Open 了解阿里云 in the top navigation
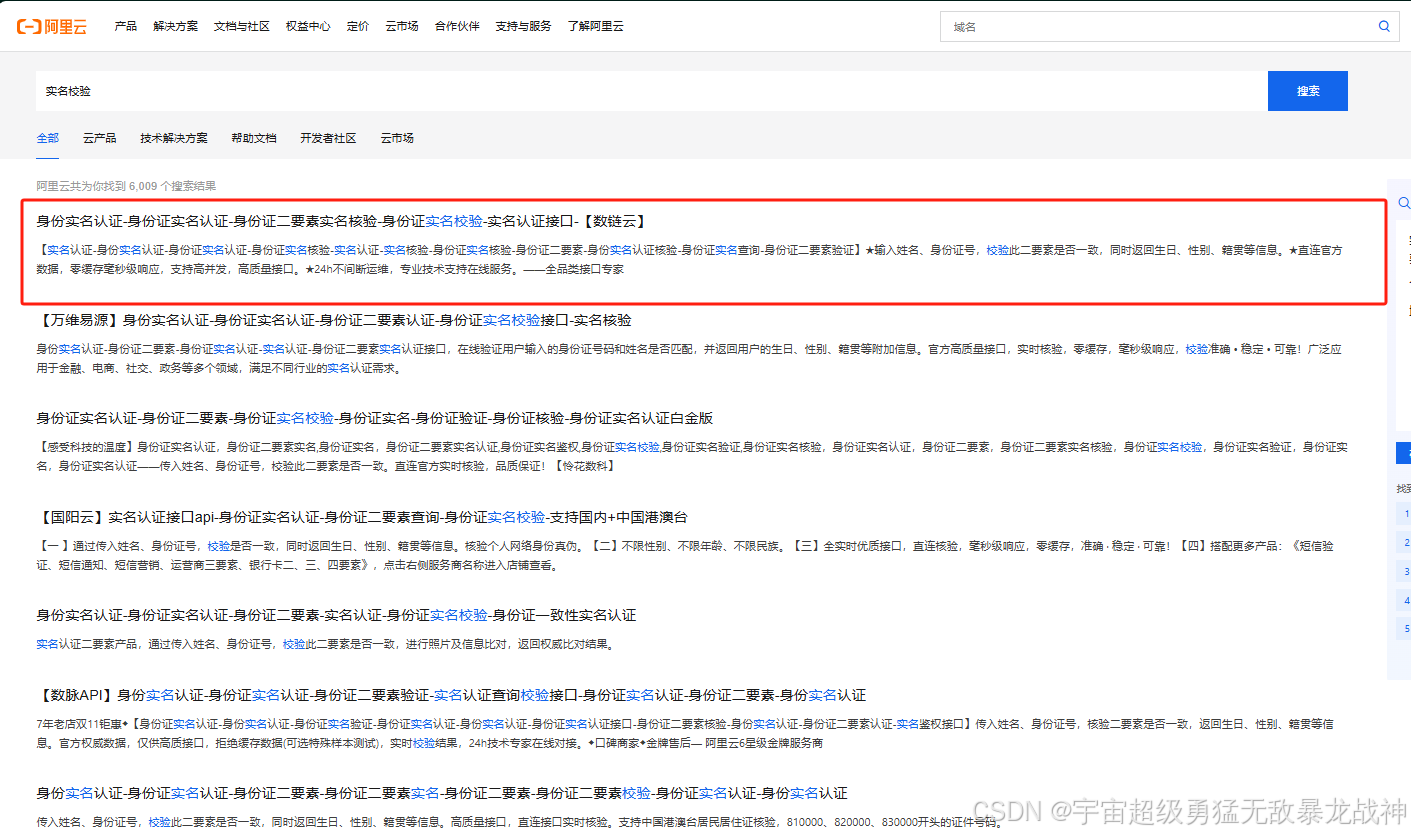Image resolution: width=1411 pixels, height=837 pixels. coord(595,26)
